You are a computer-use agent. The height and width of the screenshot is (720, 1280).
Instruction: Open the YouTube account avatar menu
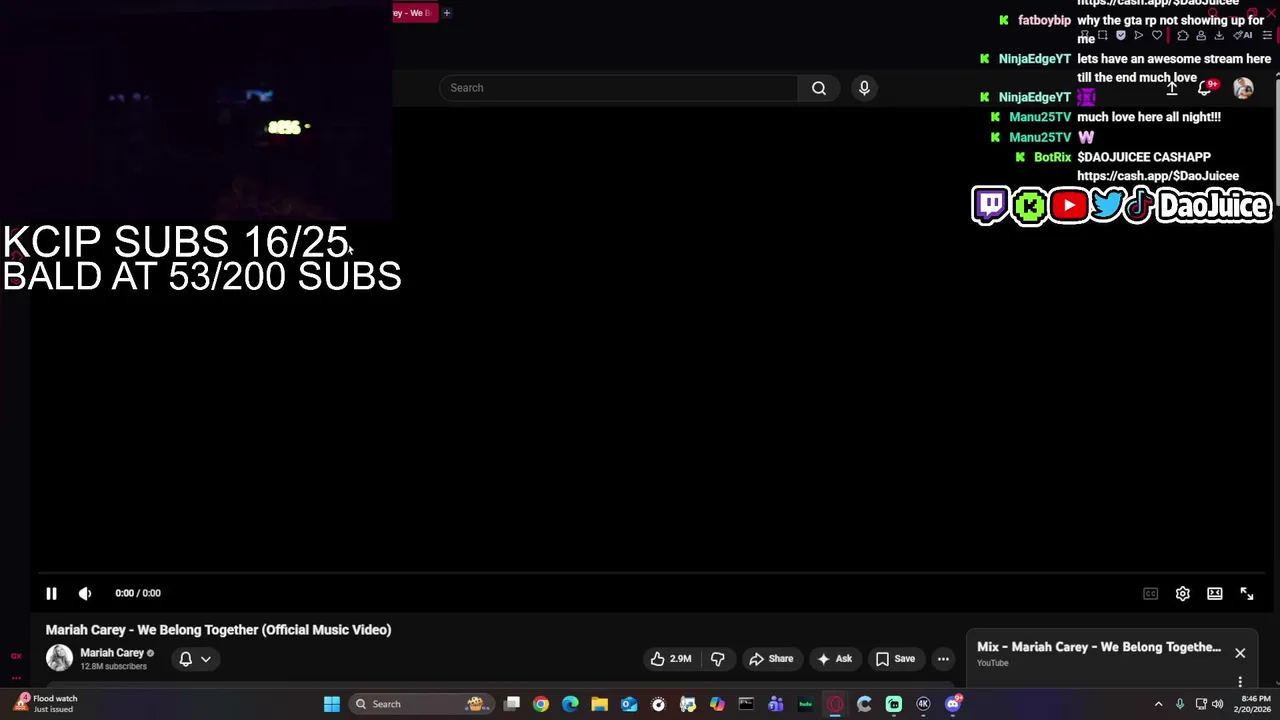[1243, 89]
